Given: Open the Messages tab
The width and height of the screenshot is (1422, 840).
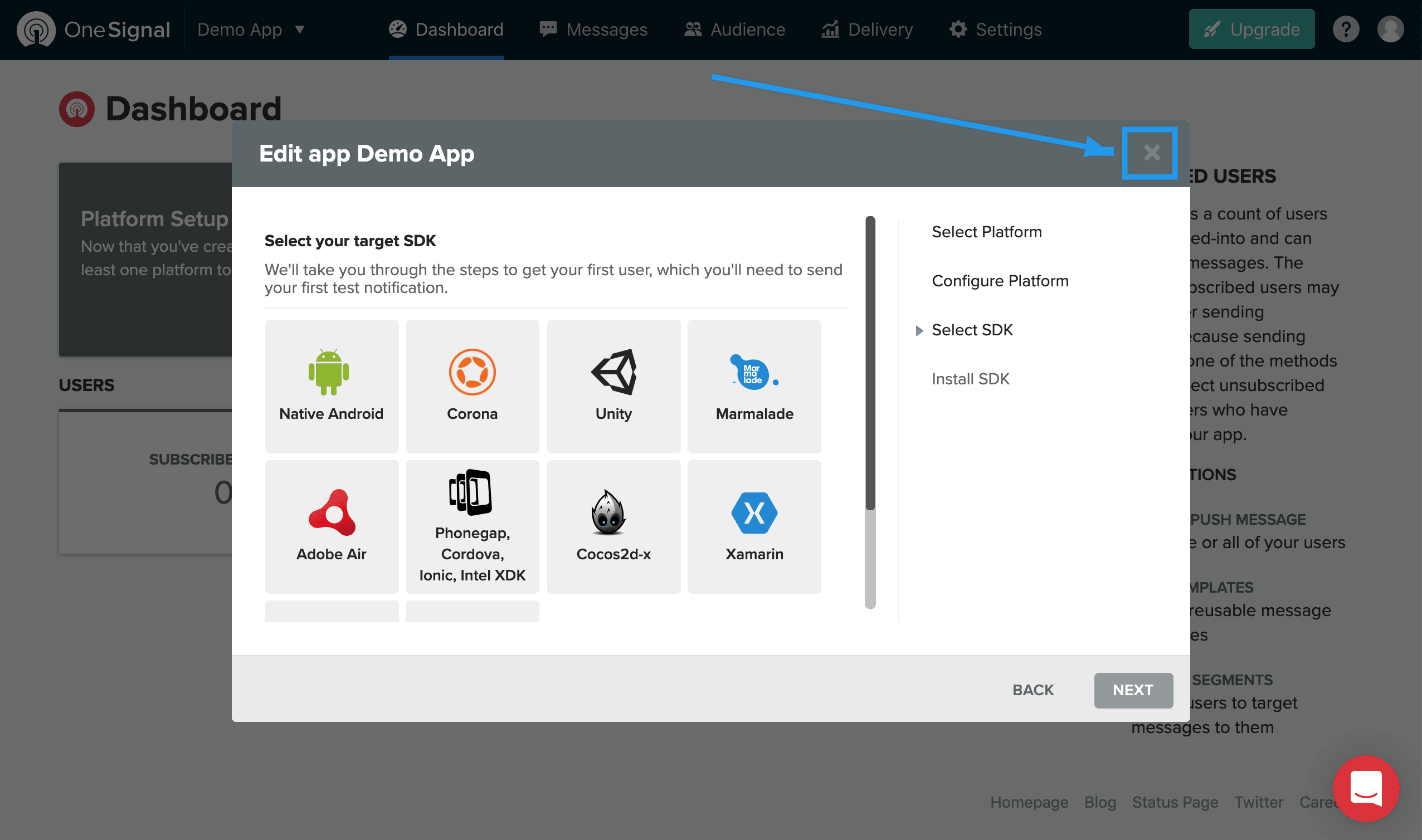Looking at the screenshot, I should click(593, 30).
